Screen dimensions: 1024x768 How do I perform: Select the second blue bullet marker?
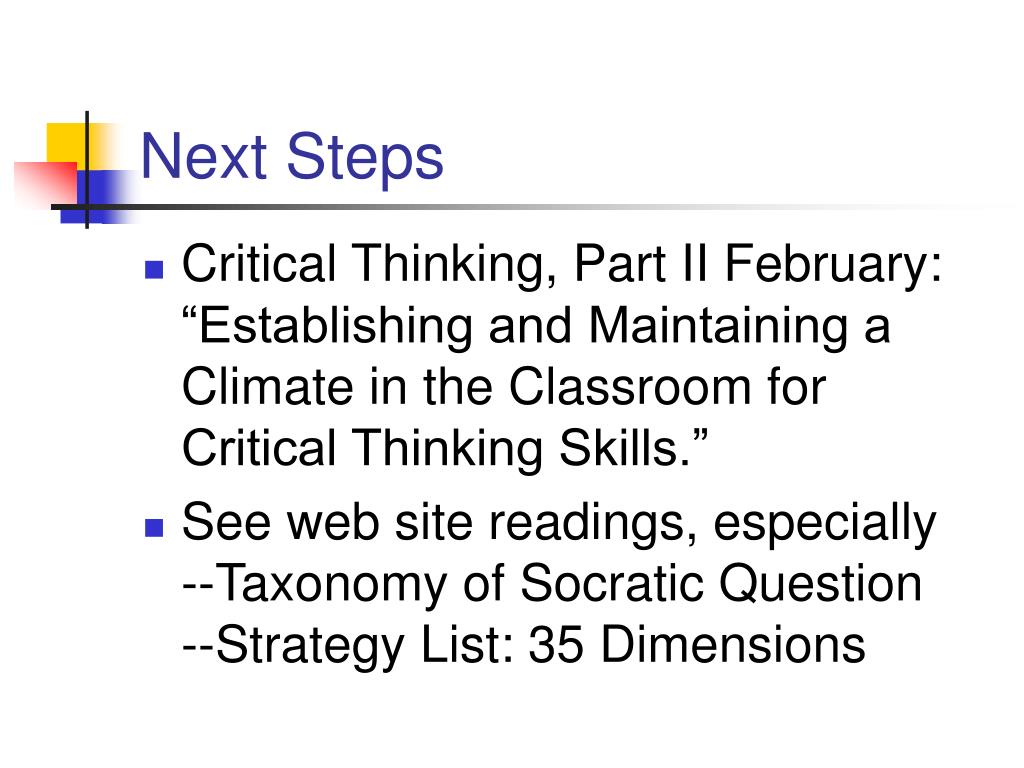(x=153, y=528)
